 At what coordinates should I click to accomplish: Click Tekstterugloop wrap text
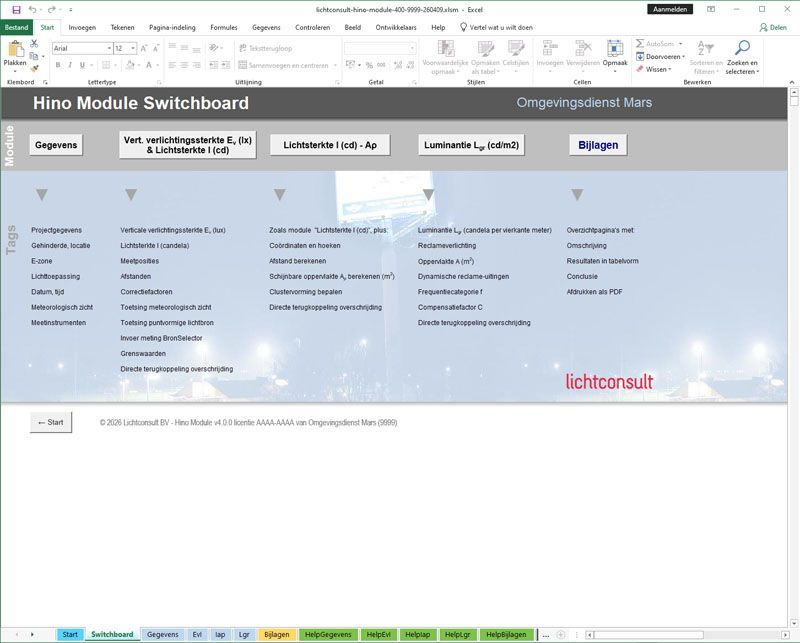coord(266,48)
